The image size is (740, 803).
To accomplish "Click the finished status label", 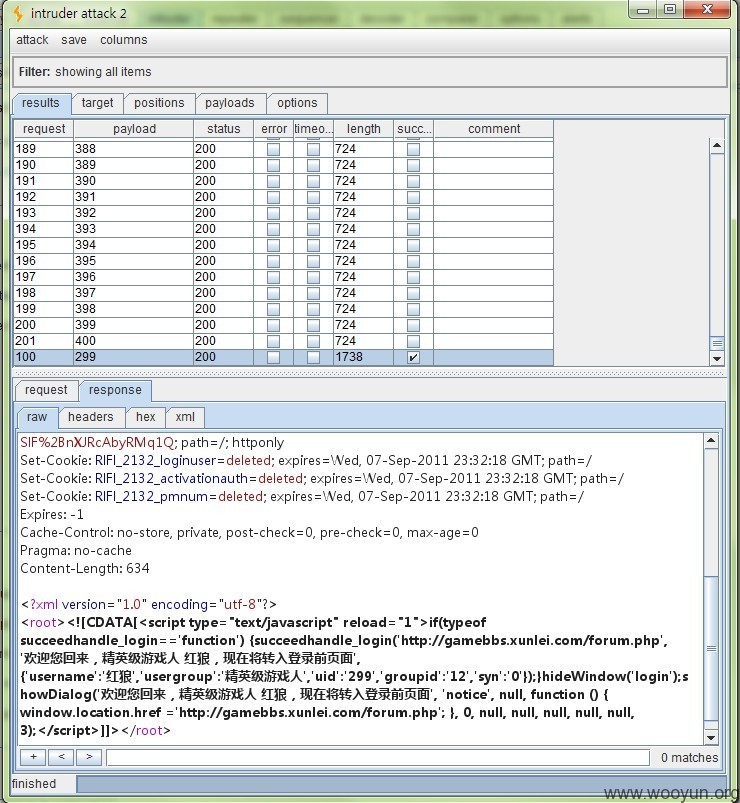I will coord(34,784).
